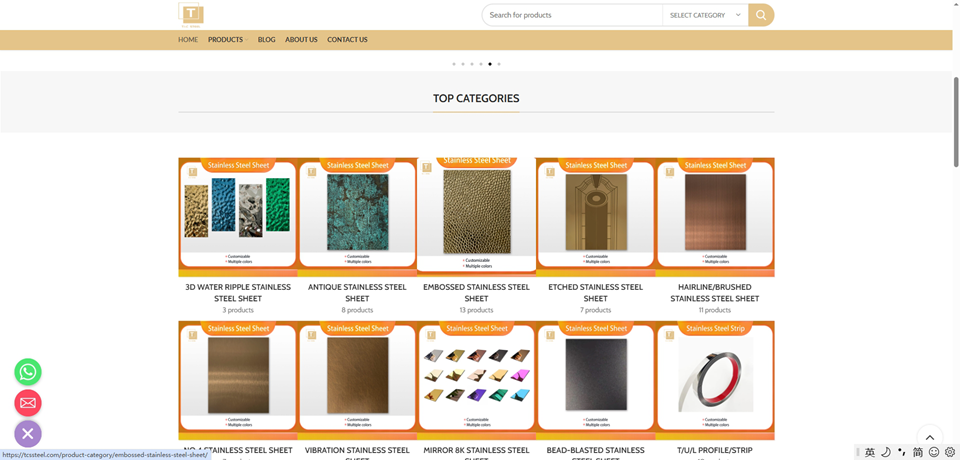Viewport: 960px width, 460px height.
Task: Open Embossed Stainless Steel Sheet category link
Action: pos(476,292)
